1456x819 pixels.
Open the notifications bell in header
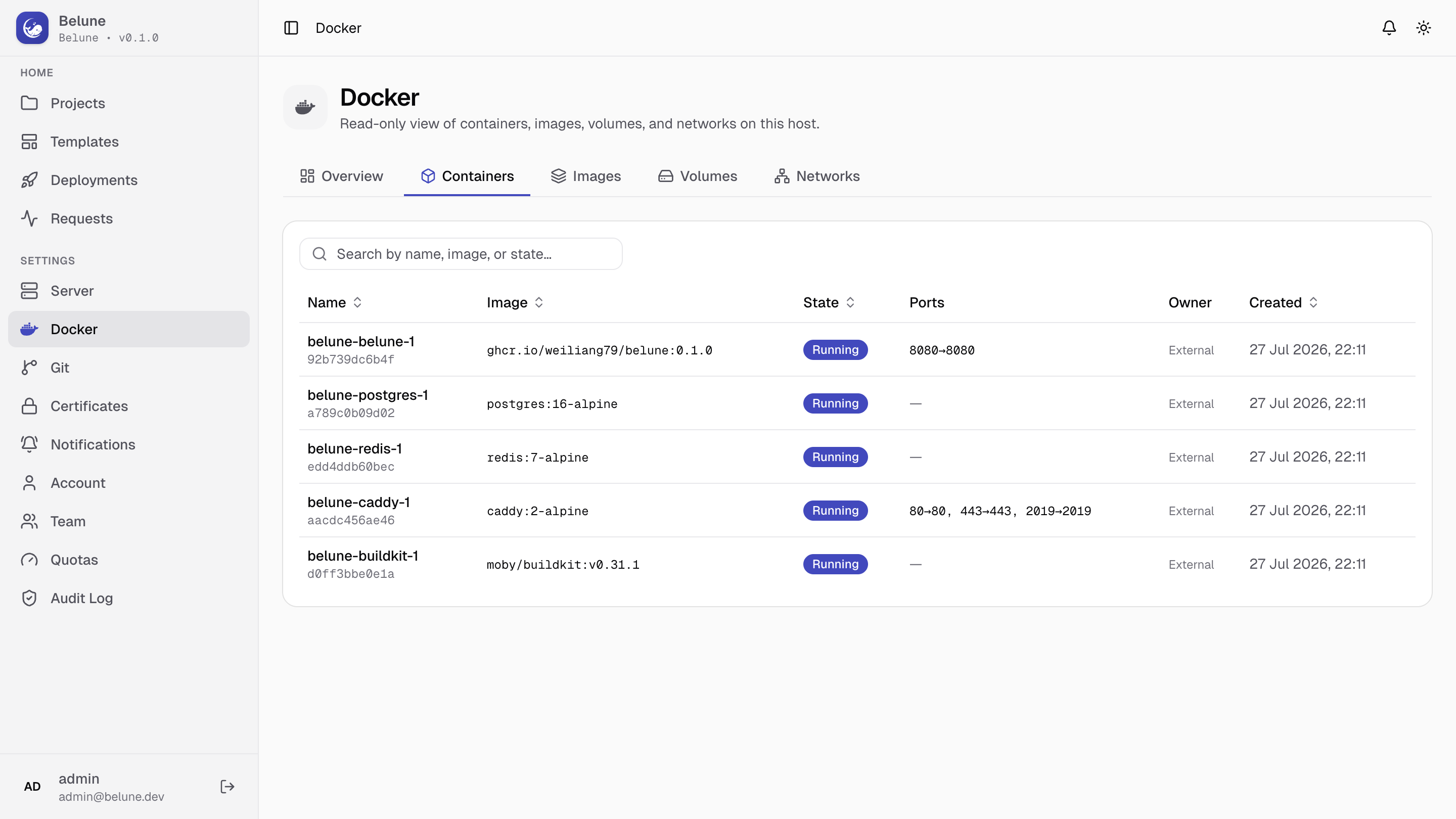coord(1389,28)
